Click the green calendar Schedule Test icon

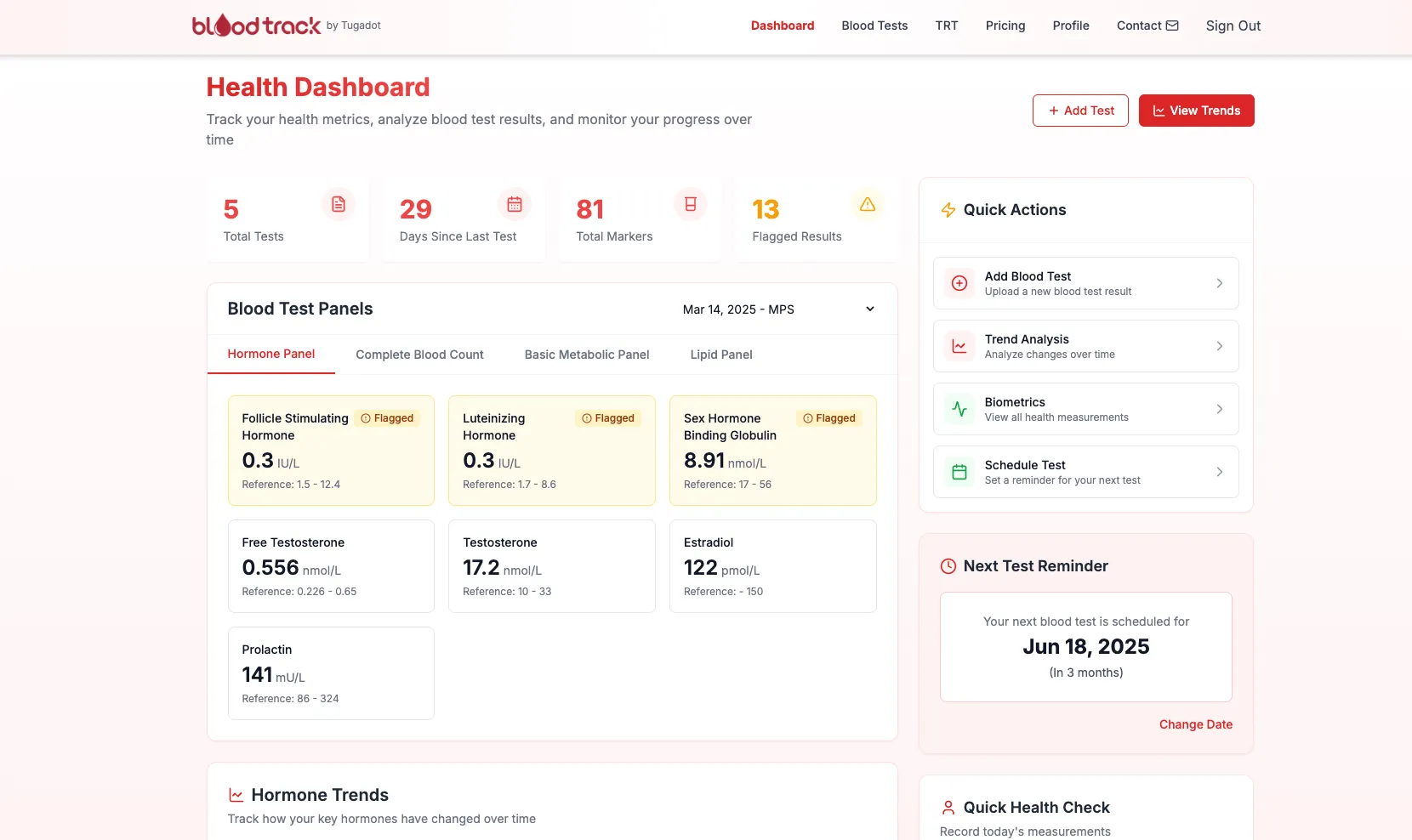pos(959,472)
